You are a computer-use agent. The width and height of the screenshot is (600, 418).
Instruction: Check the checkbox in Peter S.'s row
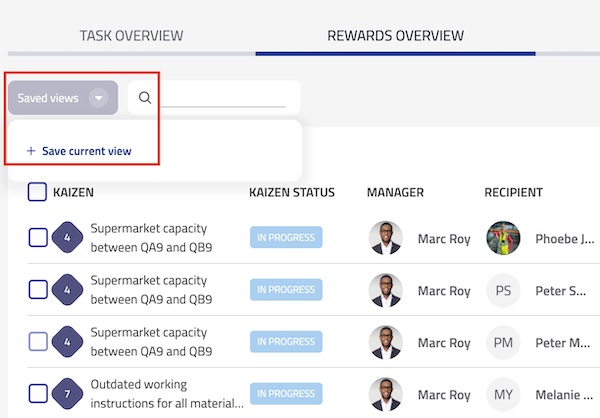click(38, 290)
